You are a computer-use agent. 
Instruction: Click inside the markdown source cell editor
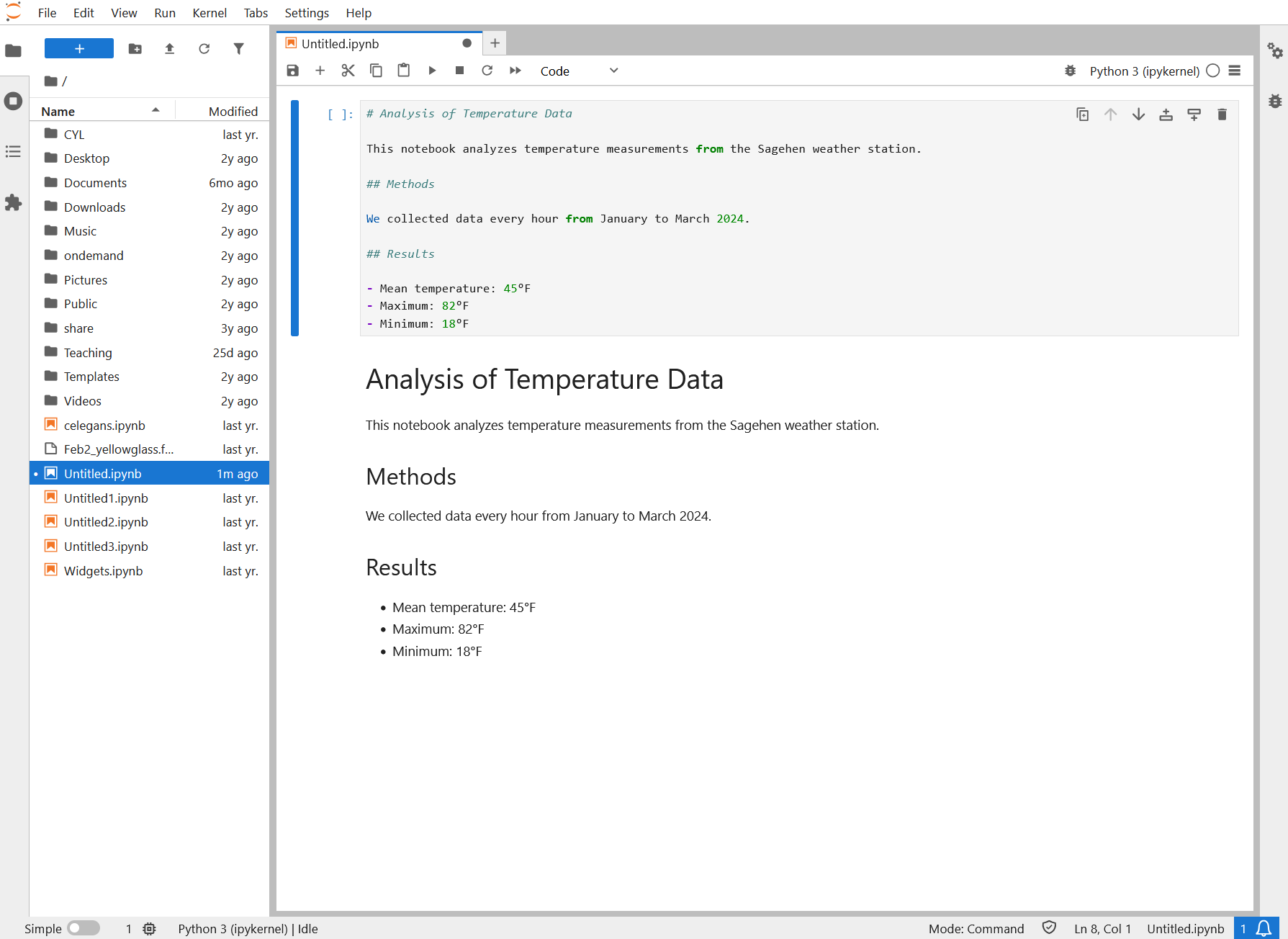[x=799, y=218]
